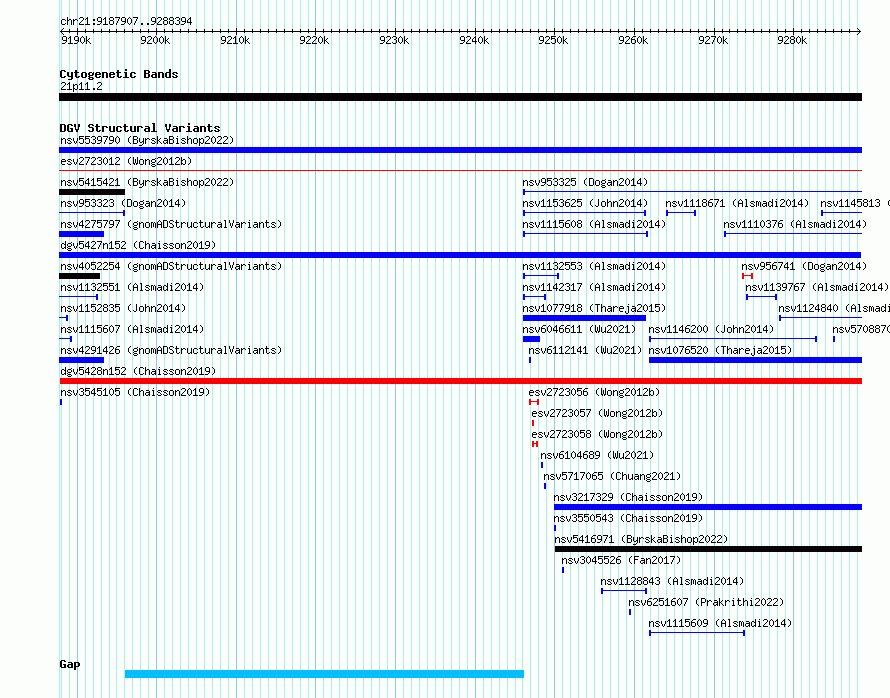Click the blue nsv3217329 variant bar
Image resolution: width=890 pixels, height=698 pixels.
[x=708, y=507]
